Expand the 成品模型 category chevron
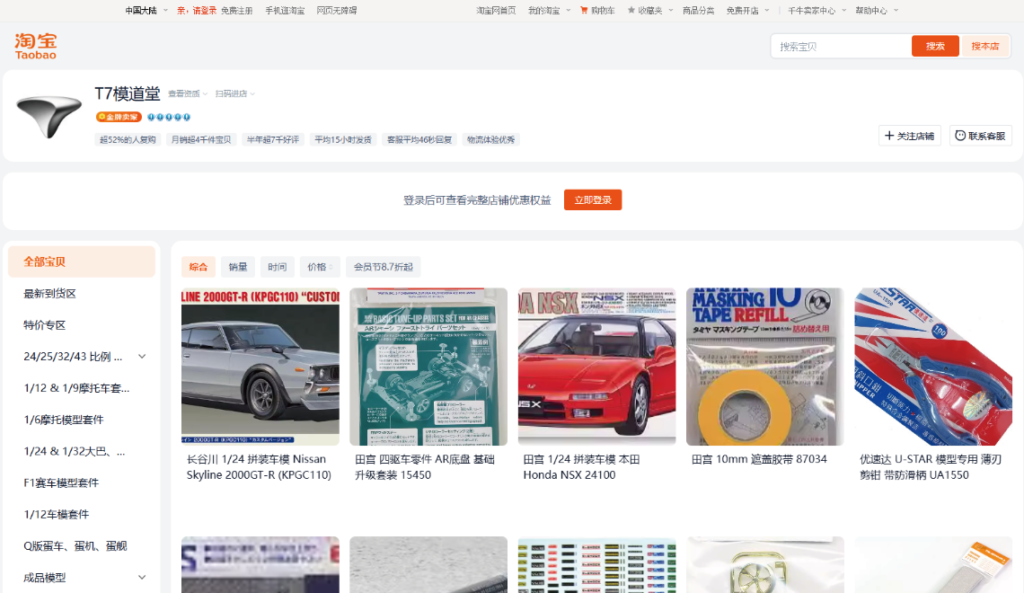This screenshot has width=1024, height=593. [141, 577]
